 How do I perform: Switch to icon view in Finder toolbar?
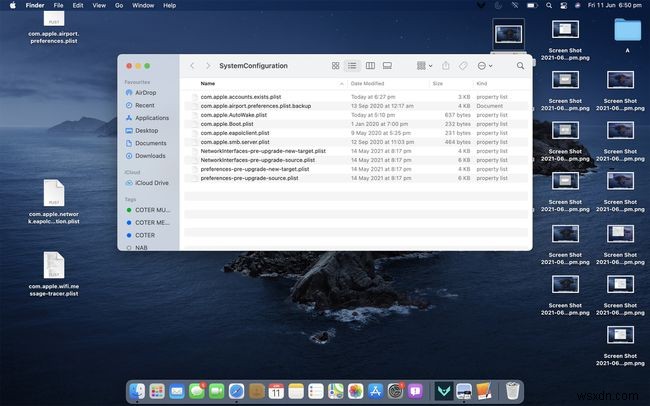click(x=335, y=66)
